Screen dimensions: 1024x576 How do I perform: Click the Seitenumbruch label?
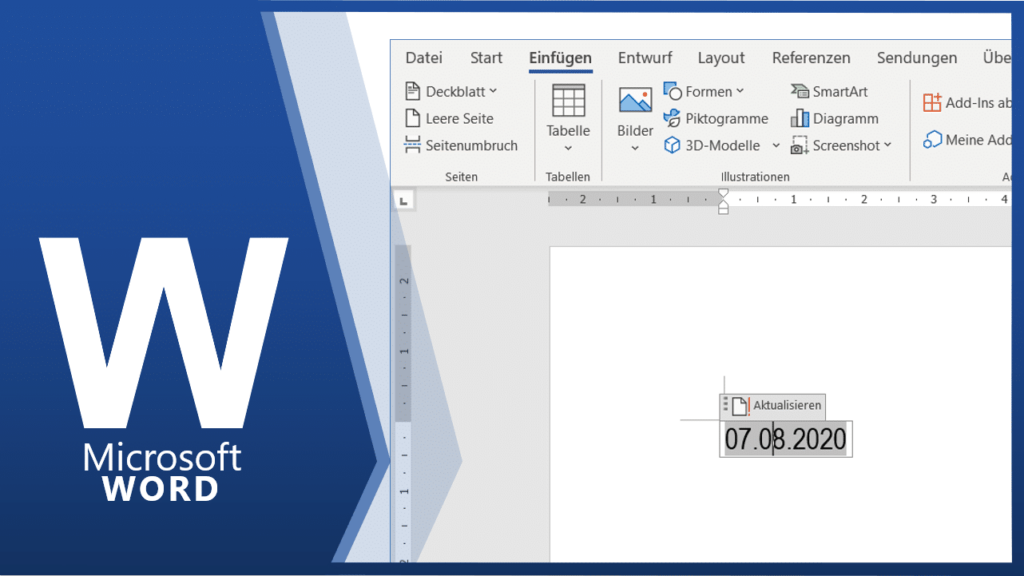pyautogui.click(x=472, y=146)
